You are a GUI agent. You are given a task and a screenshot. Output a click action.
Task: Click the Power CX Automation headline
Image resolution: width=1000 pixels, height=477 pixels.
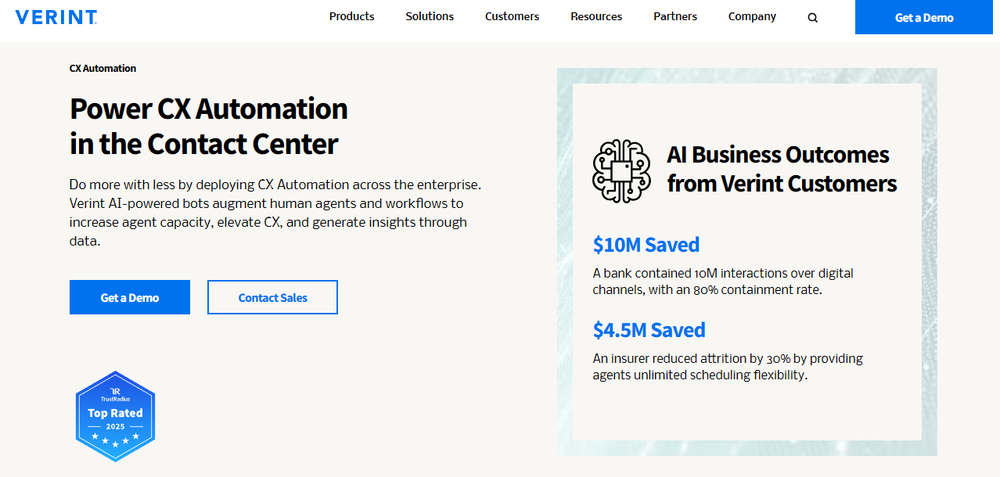(209, 126)
